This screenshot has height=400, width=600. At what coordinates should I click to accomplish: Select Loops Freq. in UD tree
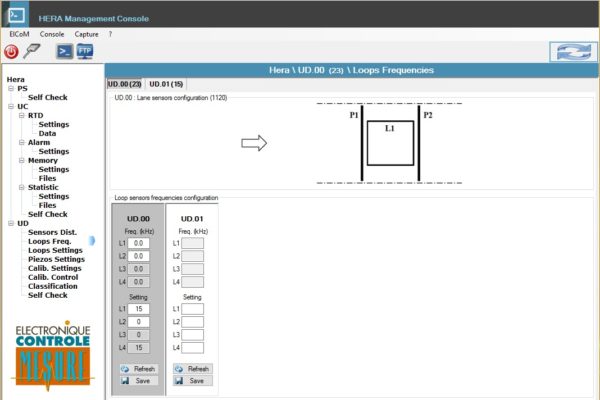pos(50,242)
